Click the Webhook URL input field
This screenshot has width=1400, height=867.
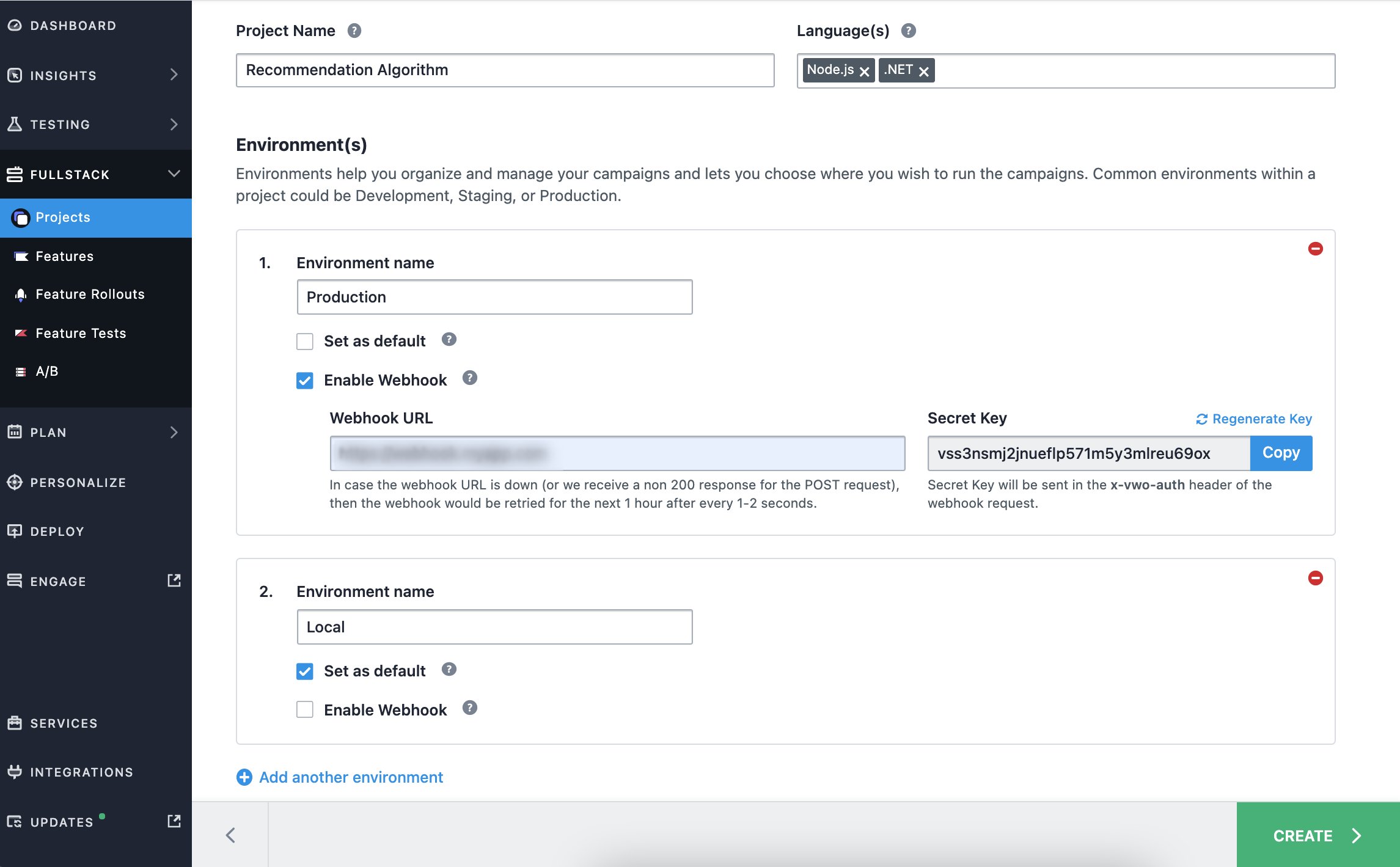tap(617, 452)
